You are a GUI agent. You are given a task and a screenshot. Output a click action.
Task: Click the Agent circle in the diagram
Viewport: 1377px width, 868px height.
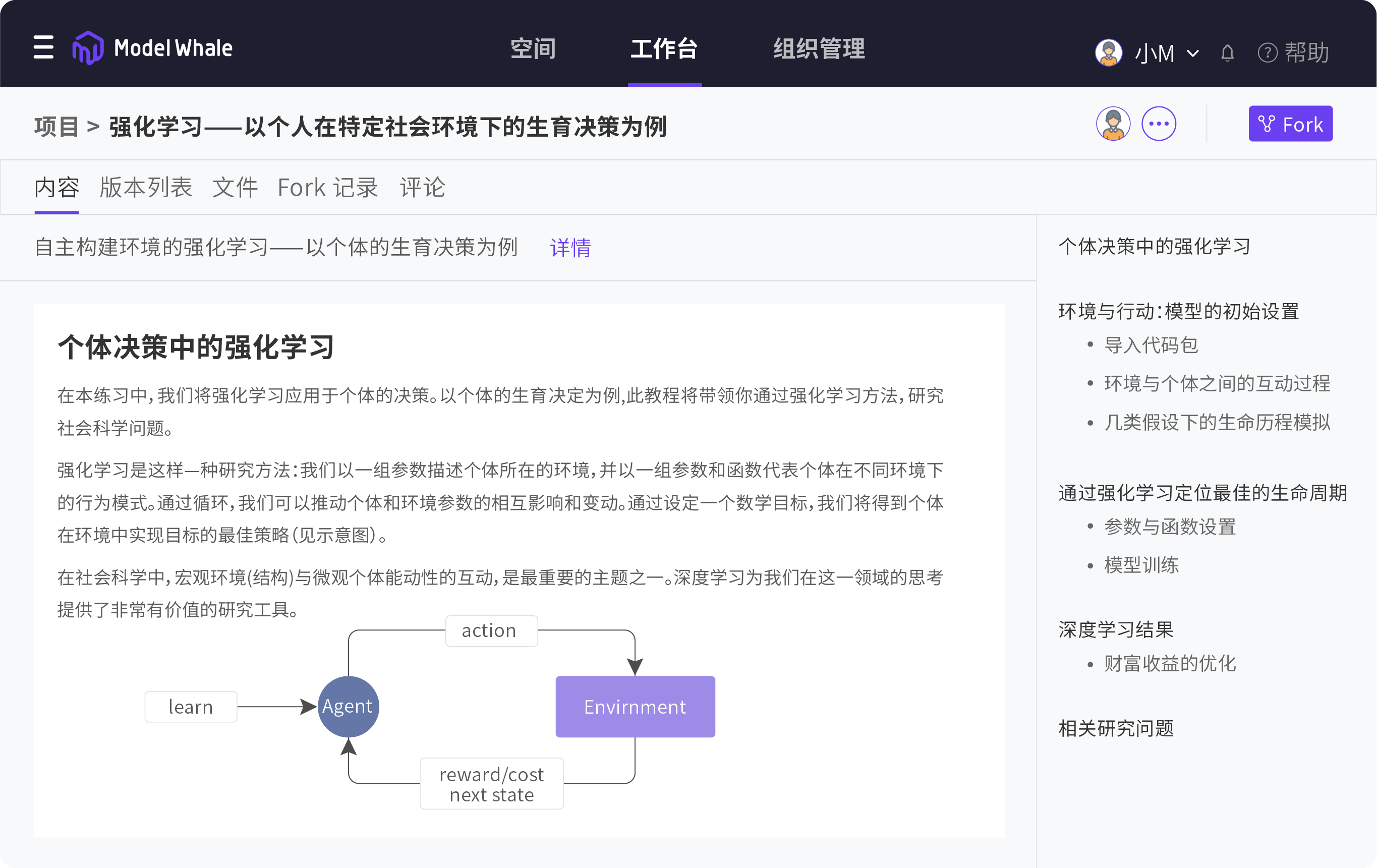pos(348,707)
